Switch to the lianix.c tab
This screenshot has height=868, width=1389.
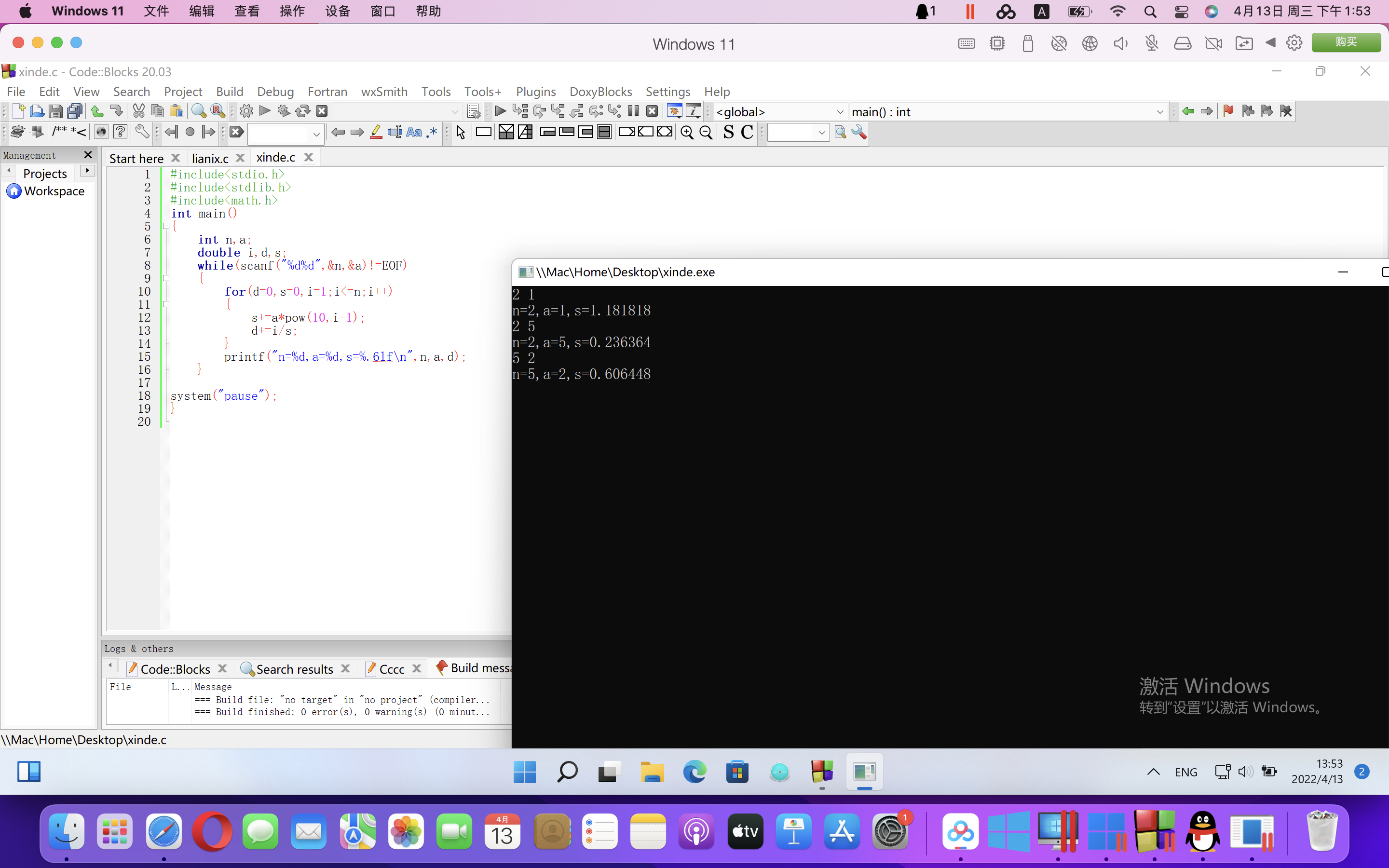tap(210, 159)
